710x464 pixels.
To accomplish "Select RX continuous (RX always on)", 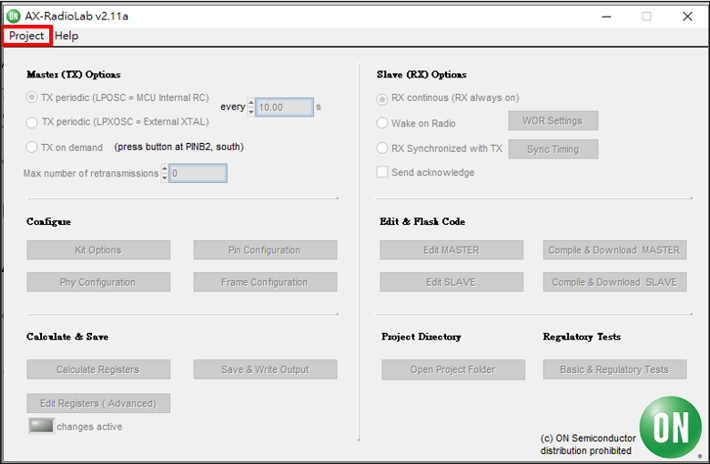I will 382,99.
